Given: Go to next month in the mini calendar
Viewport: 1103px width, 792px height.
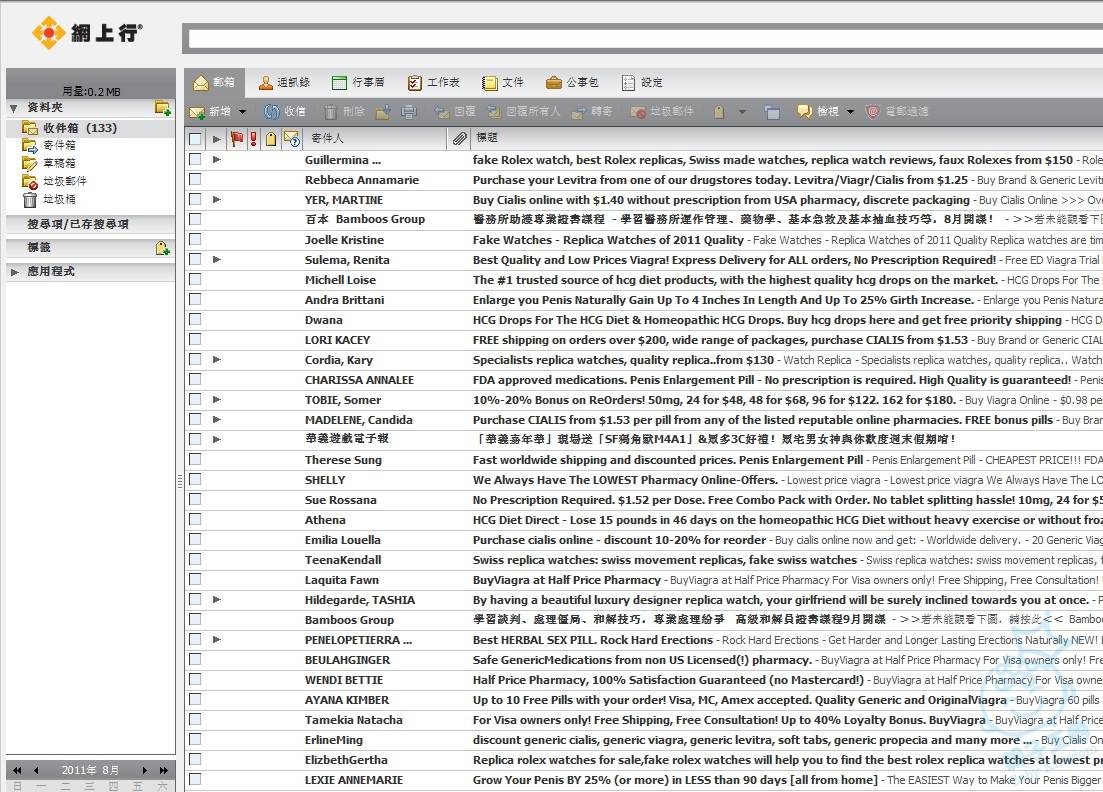Looking at the screenshot, I should coord(144,770).
